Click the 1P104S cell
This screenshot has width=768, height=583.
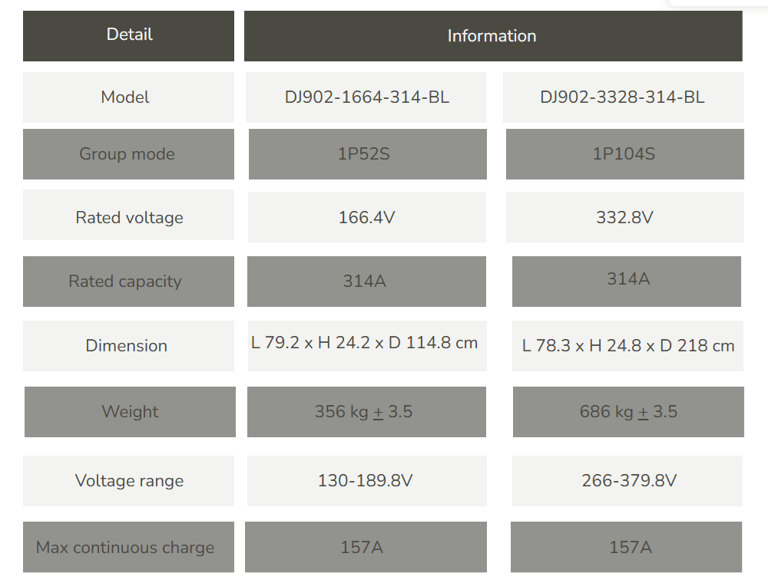pos(624,154)
